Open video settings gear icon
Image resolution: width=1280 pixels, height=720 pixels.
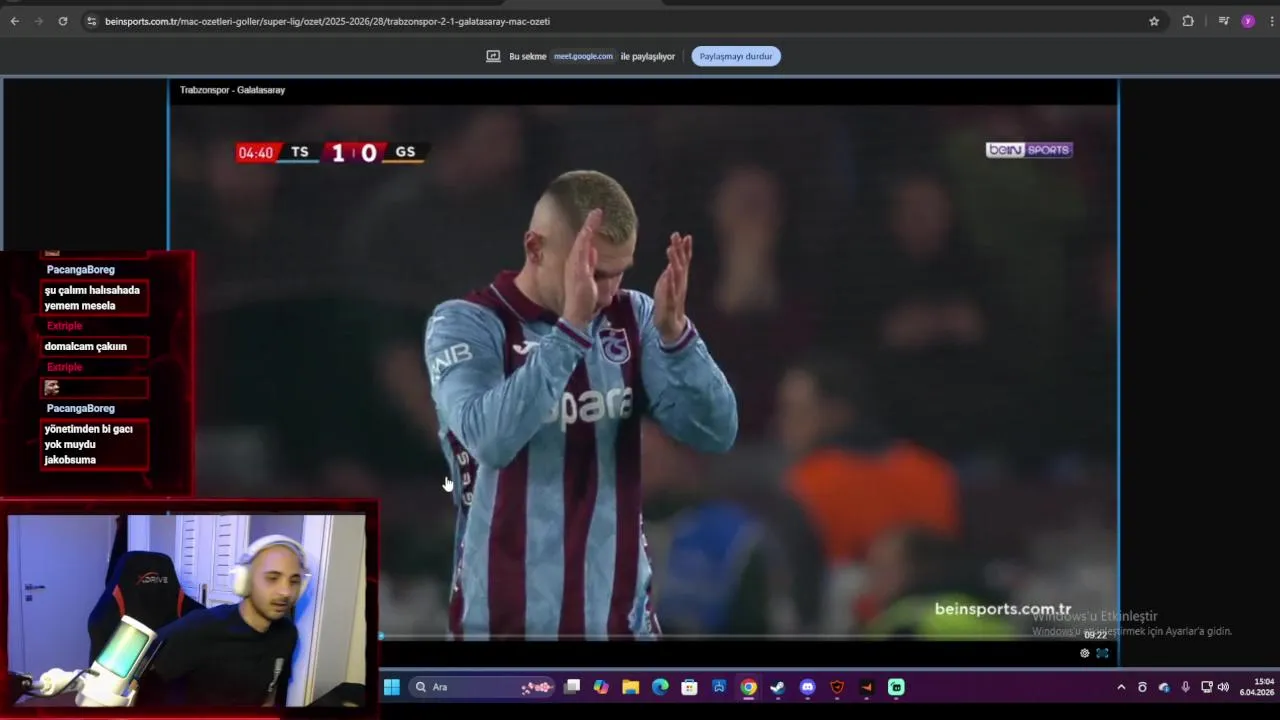click(1084, 653)
